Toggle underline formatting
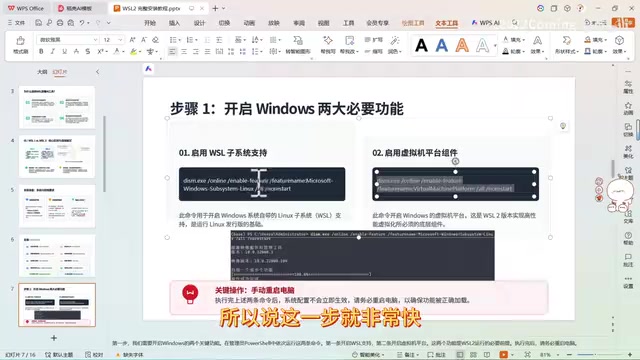Image resolution: width=640 pixels, height=360 pixels. [x=64, y=51]
